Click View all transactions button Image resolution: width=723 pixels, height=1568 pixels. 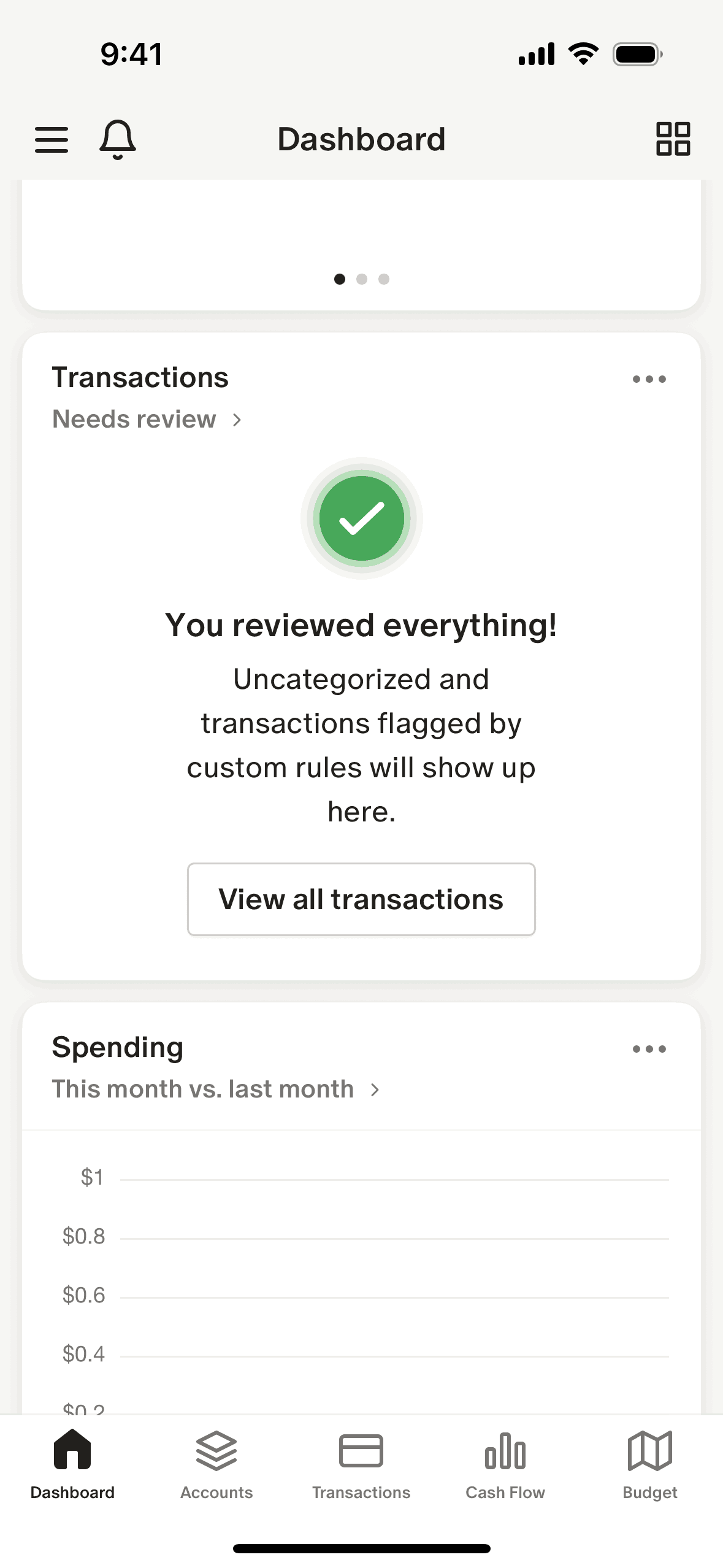[361, 899]
